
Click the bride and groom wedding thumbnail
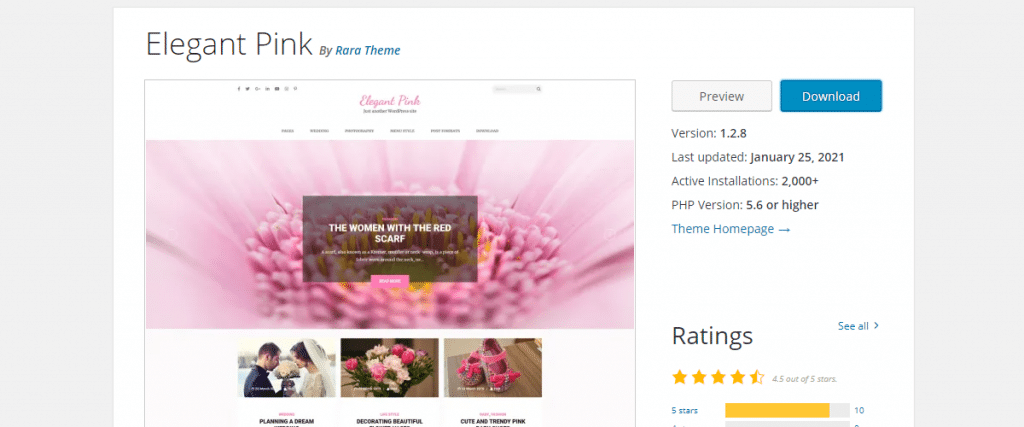287,367
